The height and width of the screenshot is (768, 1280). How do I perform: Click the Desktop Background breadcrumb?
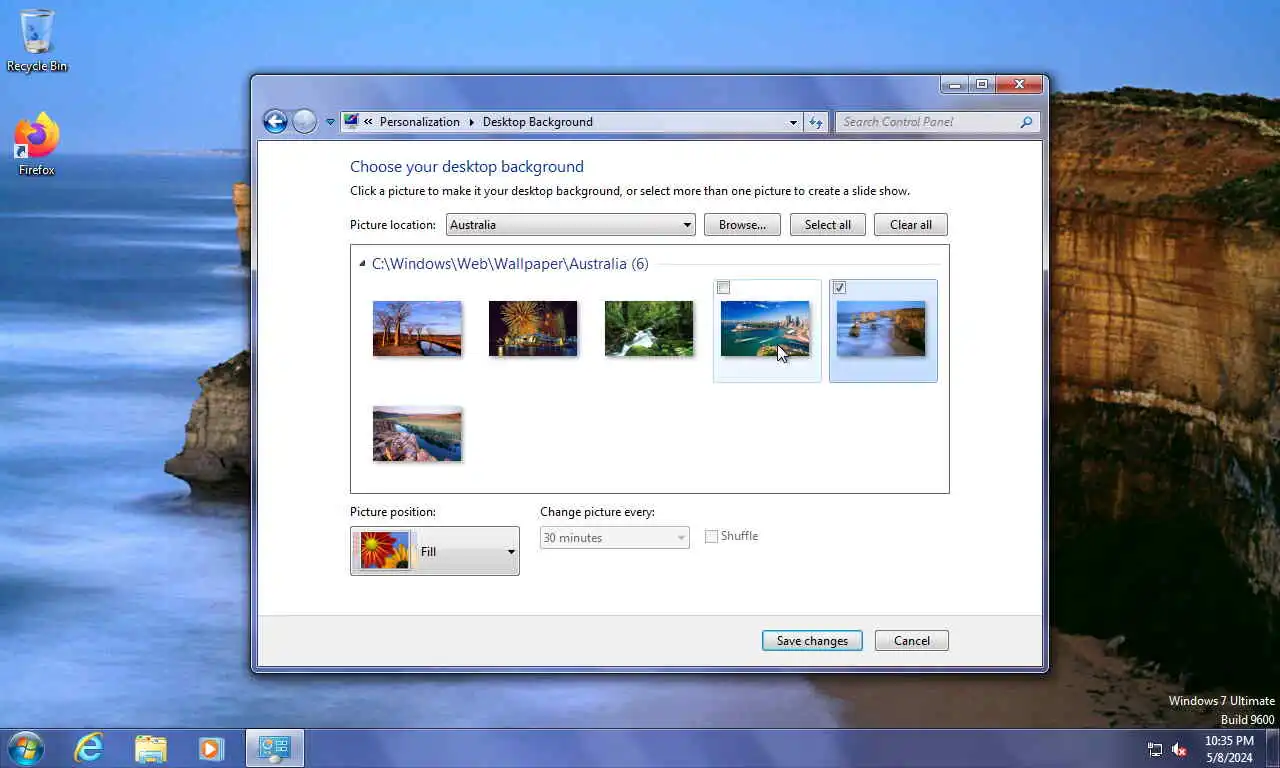[537, 122]
